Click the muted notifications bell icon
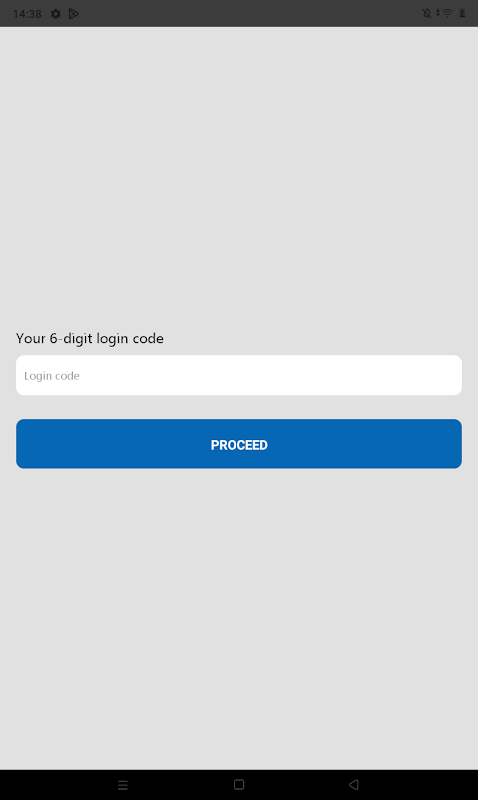The image size is (478, 800). pyautogui.click(x=426, y=13)
